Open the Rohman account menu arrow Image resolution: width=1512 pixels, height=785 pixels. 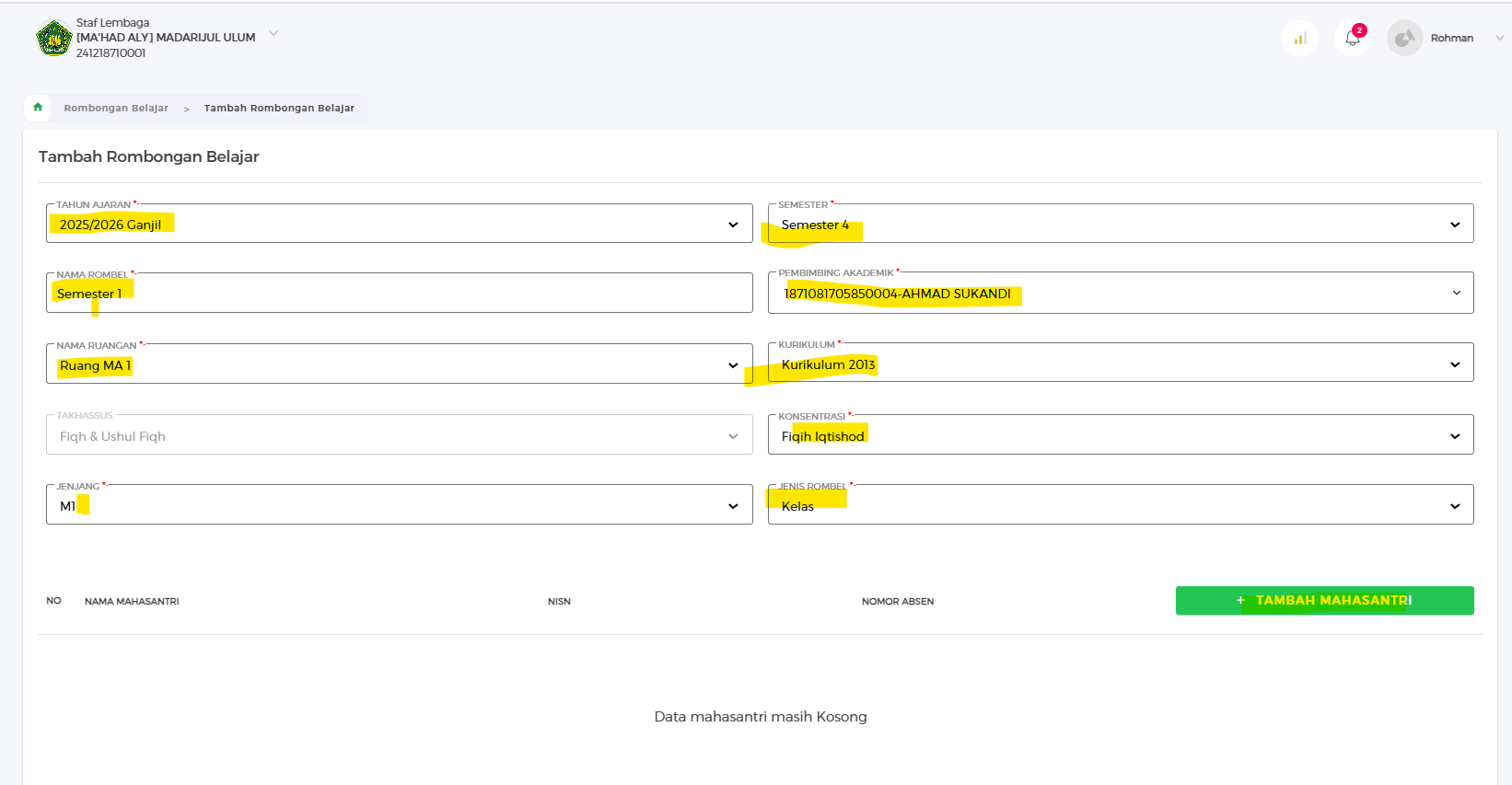coord(1499,39)
